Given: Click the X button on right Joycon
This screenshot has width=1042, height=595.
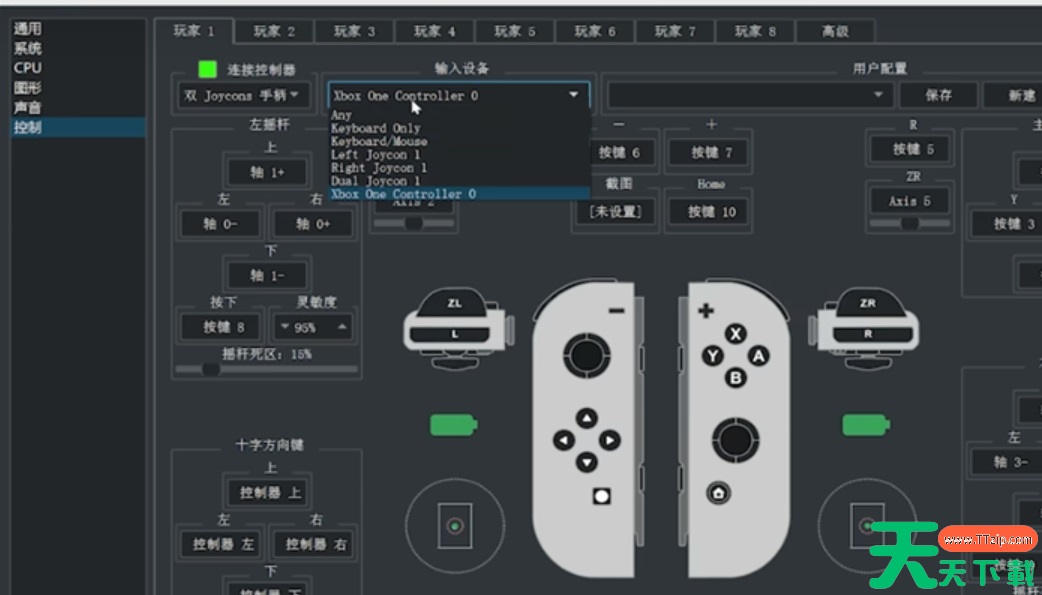Looking at the screenshot, I should coord(736,334).
